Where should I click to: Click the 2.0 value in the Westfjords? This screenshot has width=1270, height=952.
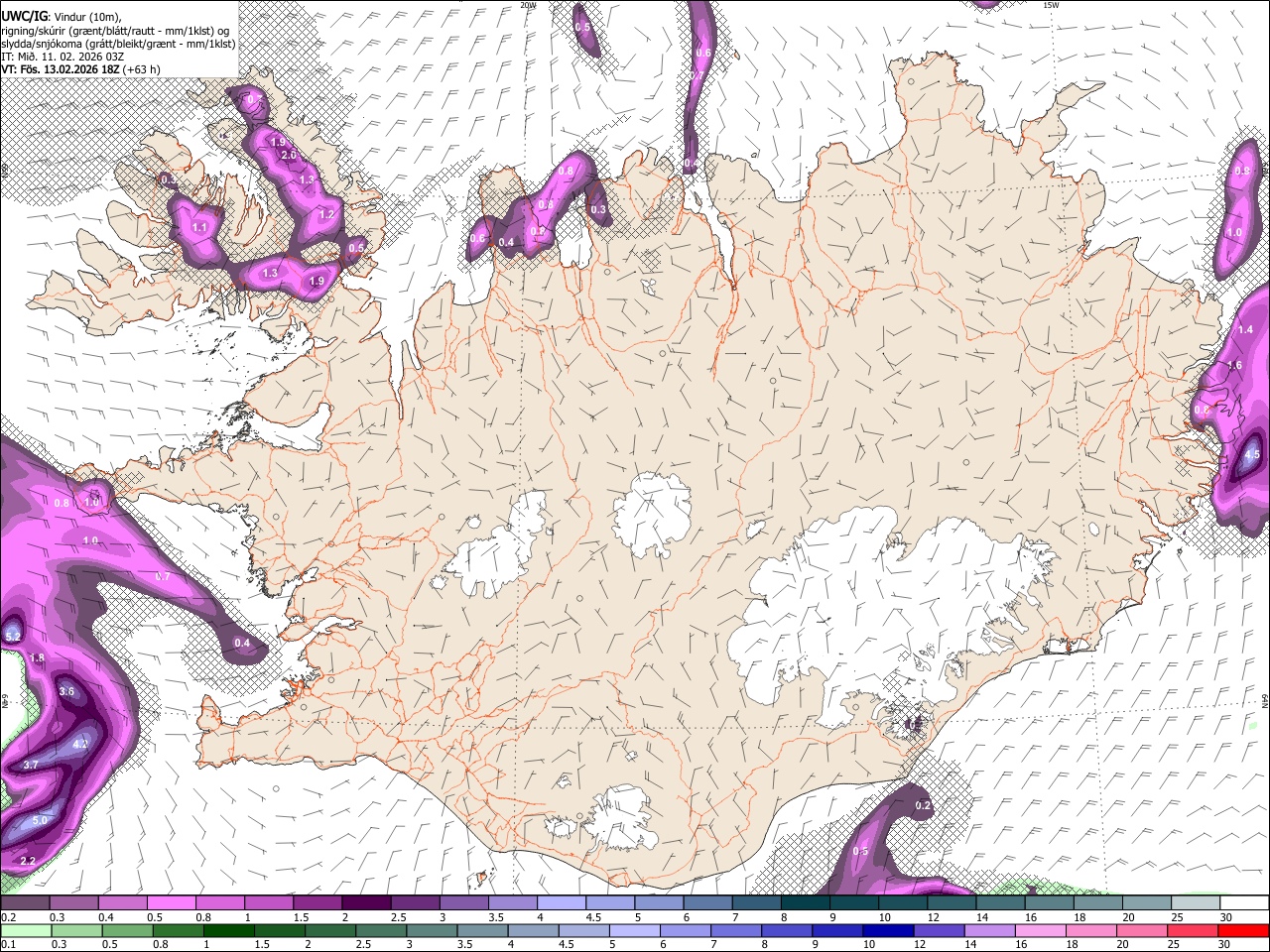click(289, 156)
